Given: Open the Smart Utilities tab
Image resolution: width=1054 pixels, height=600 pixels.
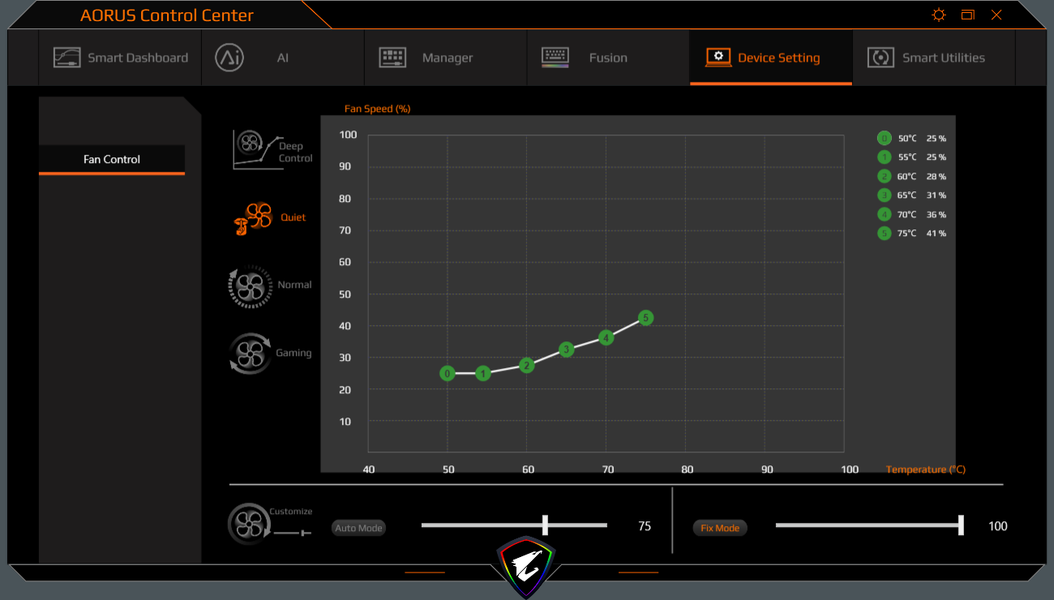Looking at the screenshot, I should (934, 58).
